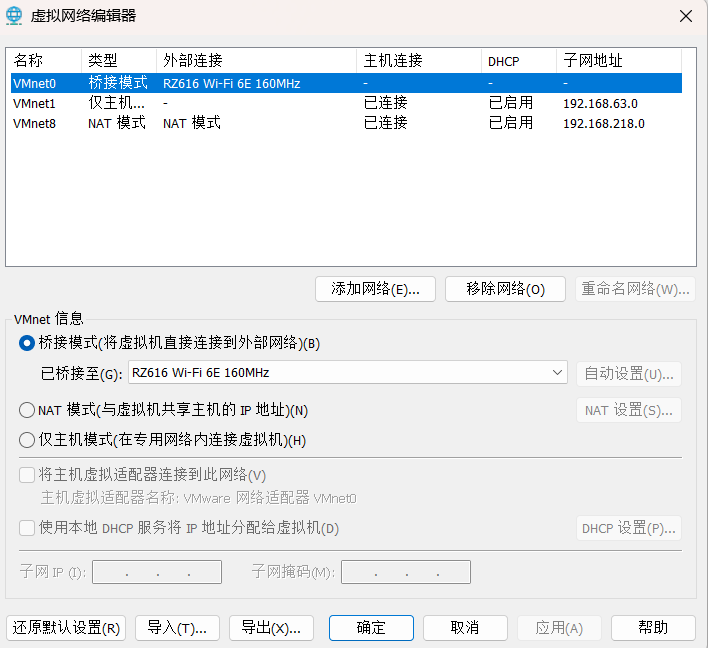708x648 pixels.
Task: Click the VMnet8 外部连接 NAT 模式 cell
Action: point(192,123)
